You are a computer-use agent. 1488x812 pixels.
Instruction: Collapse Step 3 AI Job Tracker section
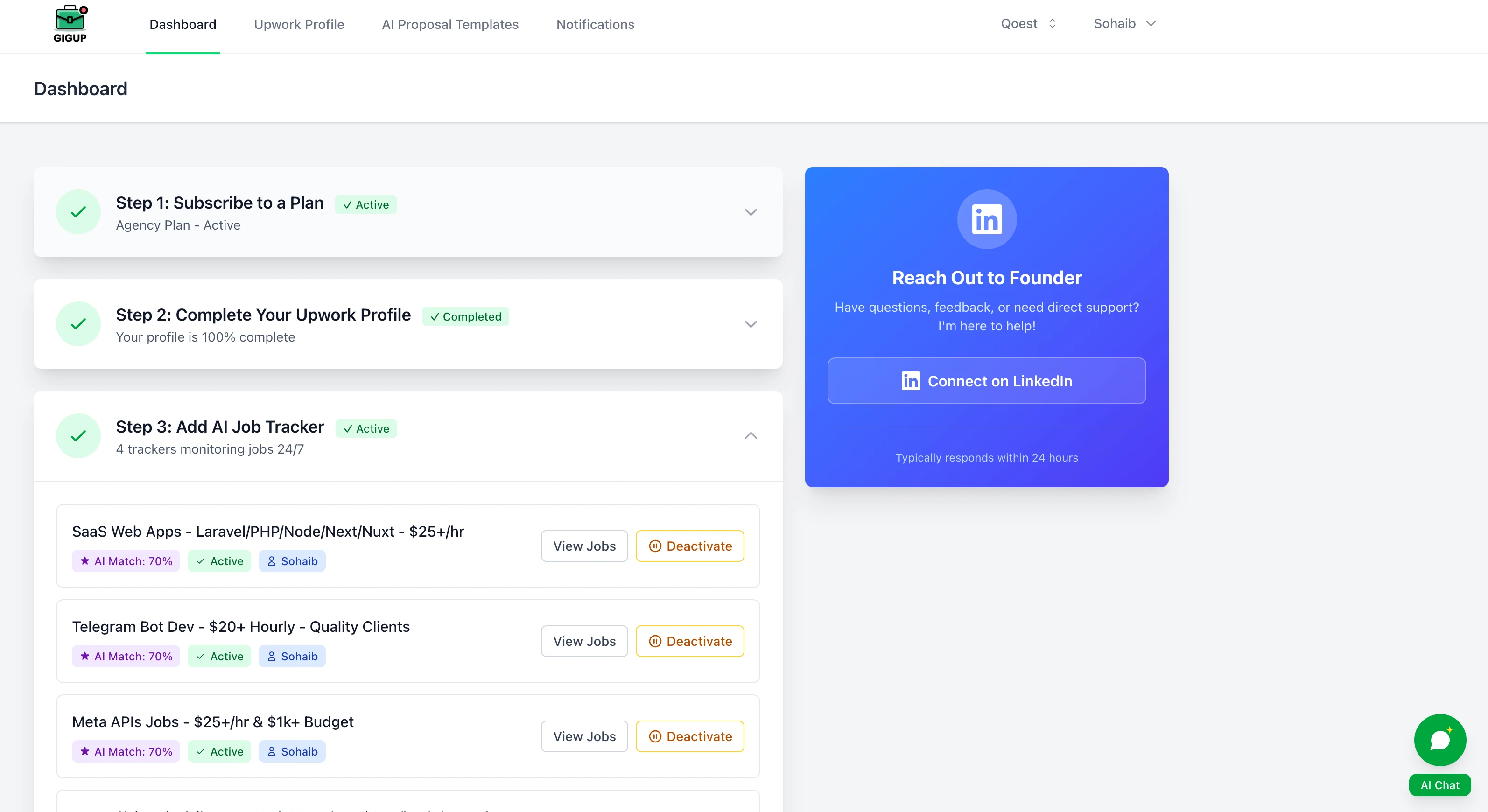(751, 436)
